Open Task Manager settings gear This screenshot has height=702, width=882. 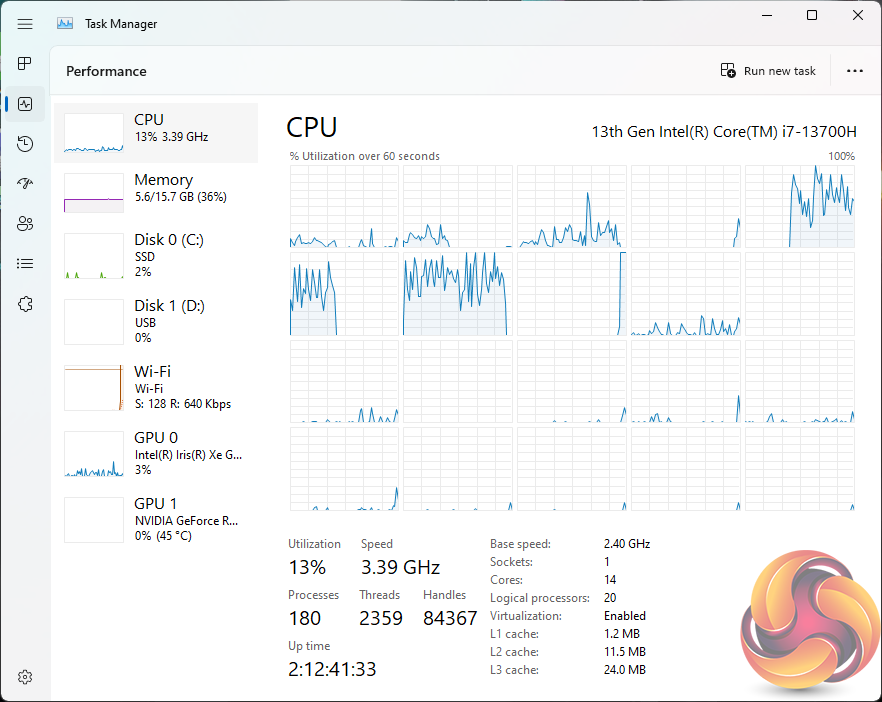tap(25, 677)
